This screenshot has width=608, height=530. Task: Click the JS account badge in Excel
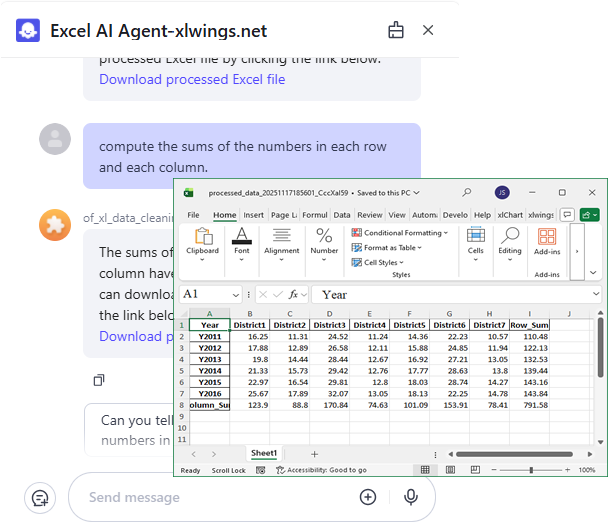click(502, 192)
